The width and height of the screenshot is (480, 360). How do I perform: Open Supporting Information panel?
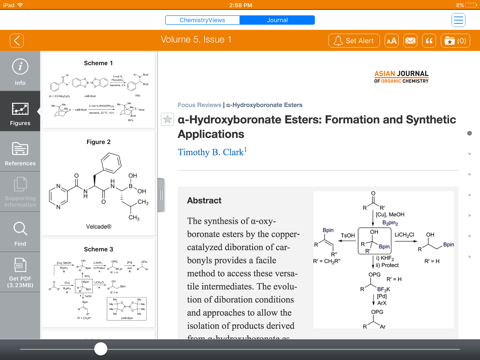(20, 192)
